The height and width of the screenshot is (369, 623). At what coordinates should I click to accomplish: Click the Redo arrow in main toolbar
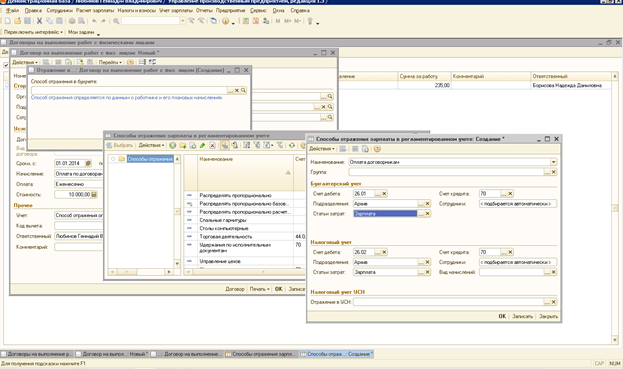click(103, 21)
